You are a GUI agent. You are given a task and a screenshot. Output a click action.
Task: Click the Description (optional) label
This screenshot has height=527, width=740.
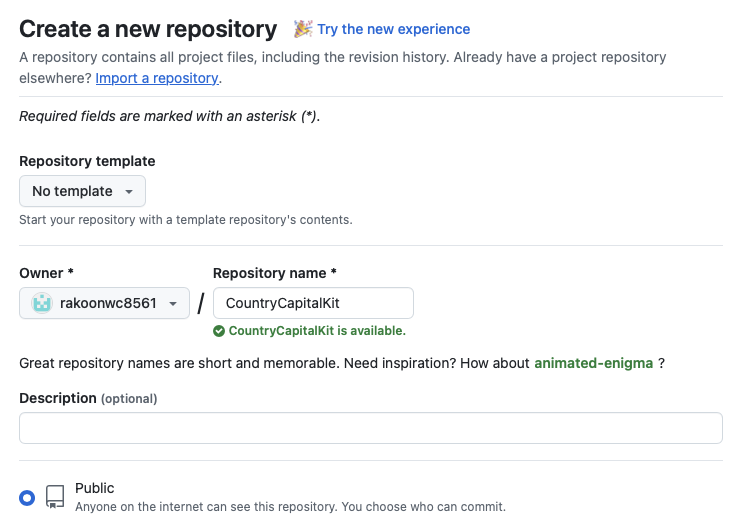click(88, 398)
